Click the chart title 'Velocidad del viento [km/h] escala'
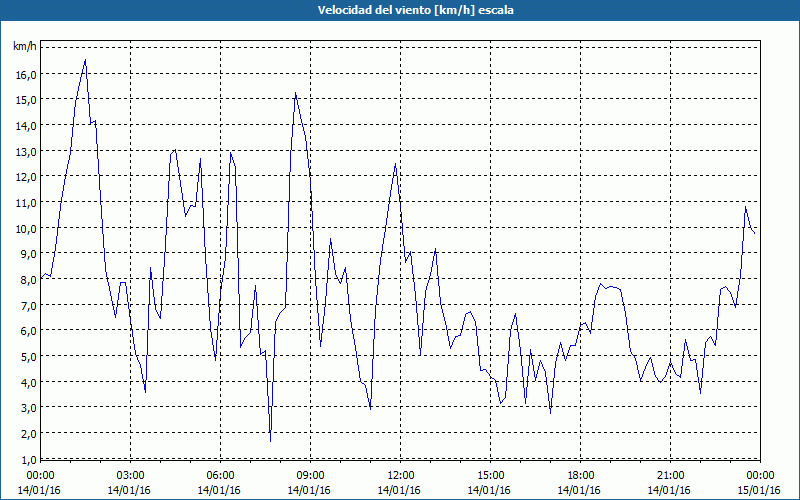Screen dimensions: 800x500 point(415,10)
